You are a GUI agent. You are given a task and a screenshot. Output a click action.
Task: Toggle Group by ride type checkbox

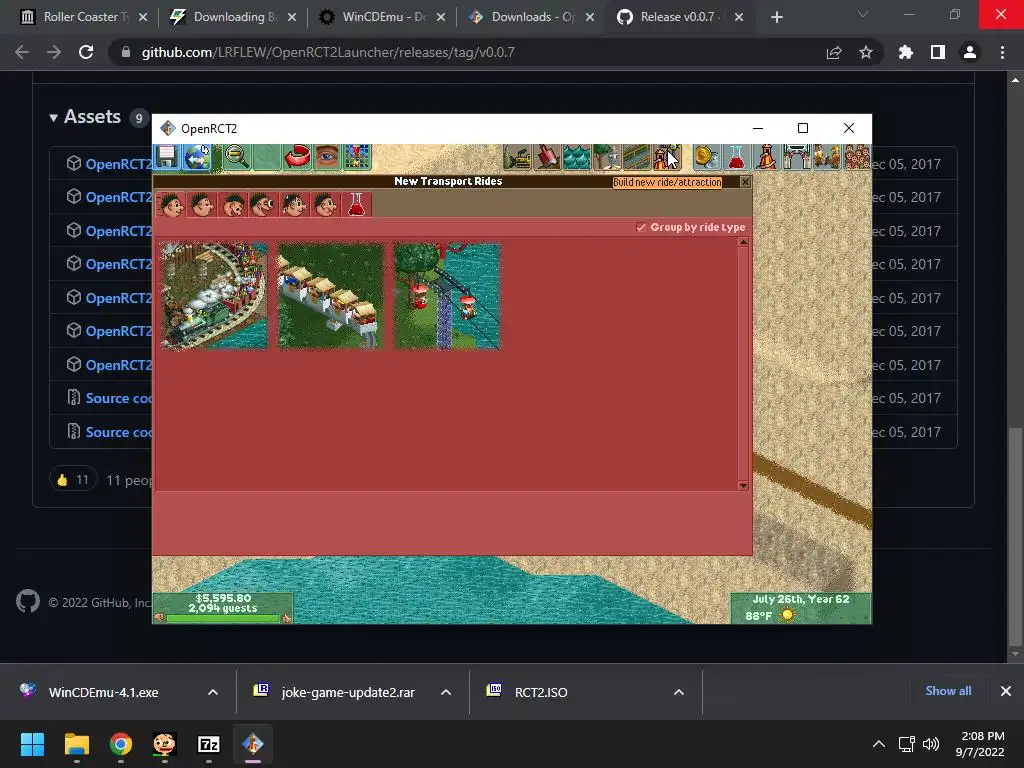pos(641,227)
